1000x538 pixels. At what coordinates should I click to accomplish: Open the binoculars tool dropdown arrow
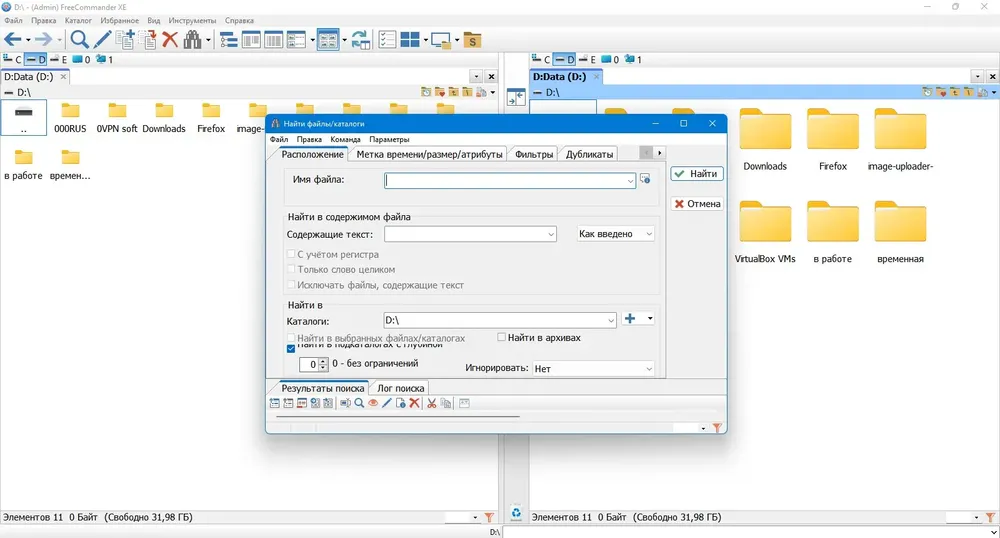pos(208,41)
